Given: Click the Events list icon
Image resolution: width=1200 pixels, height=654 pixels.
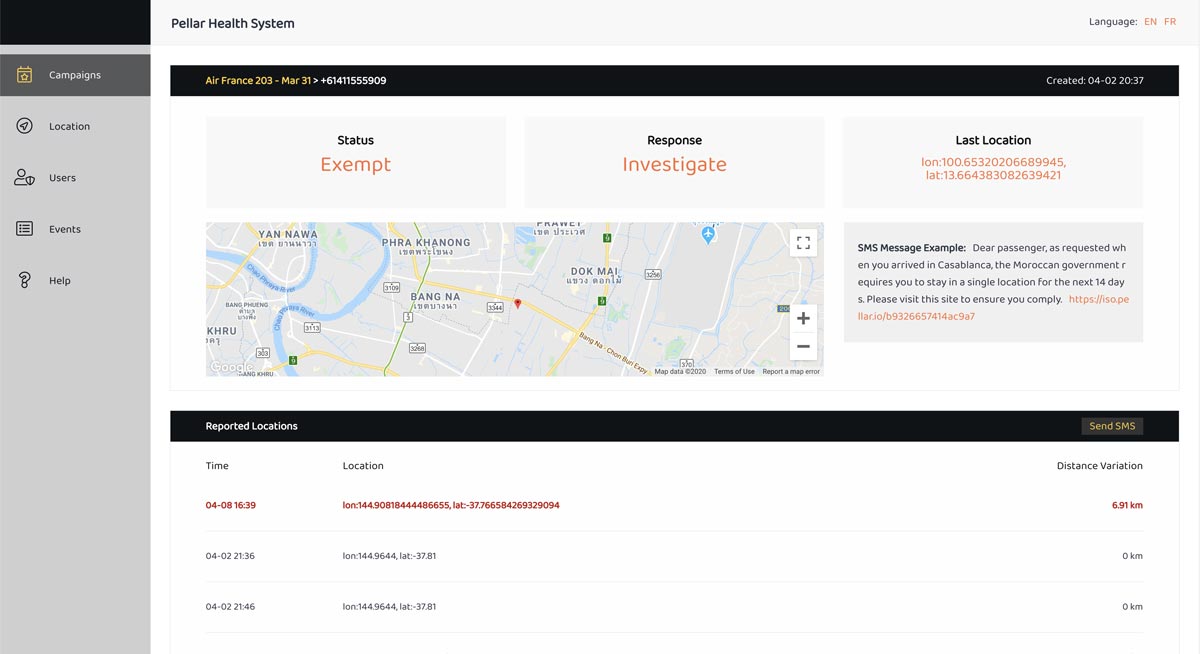Looking at the screenshot, I should (25, 229).
